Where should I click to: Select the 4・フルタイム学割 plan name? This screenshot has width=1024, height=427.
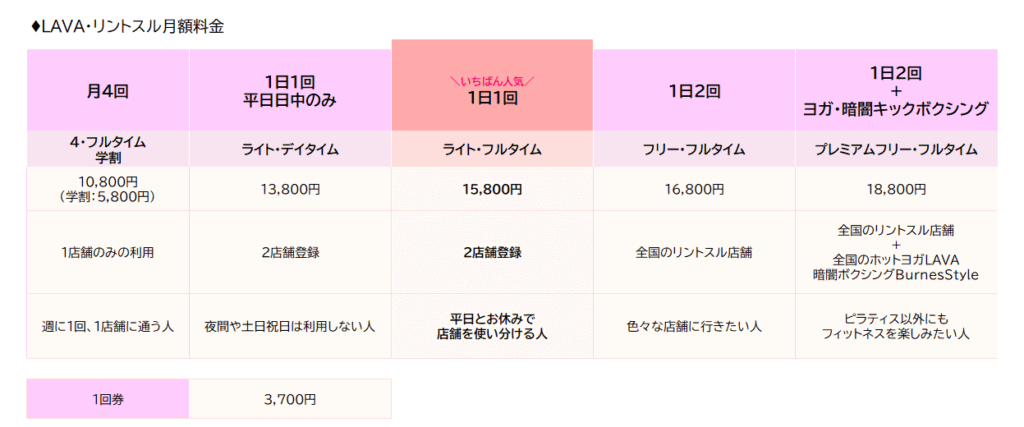click(x=107, y=149)
